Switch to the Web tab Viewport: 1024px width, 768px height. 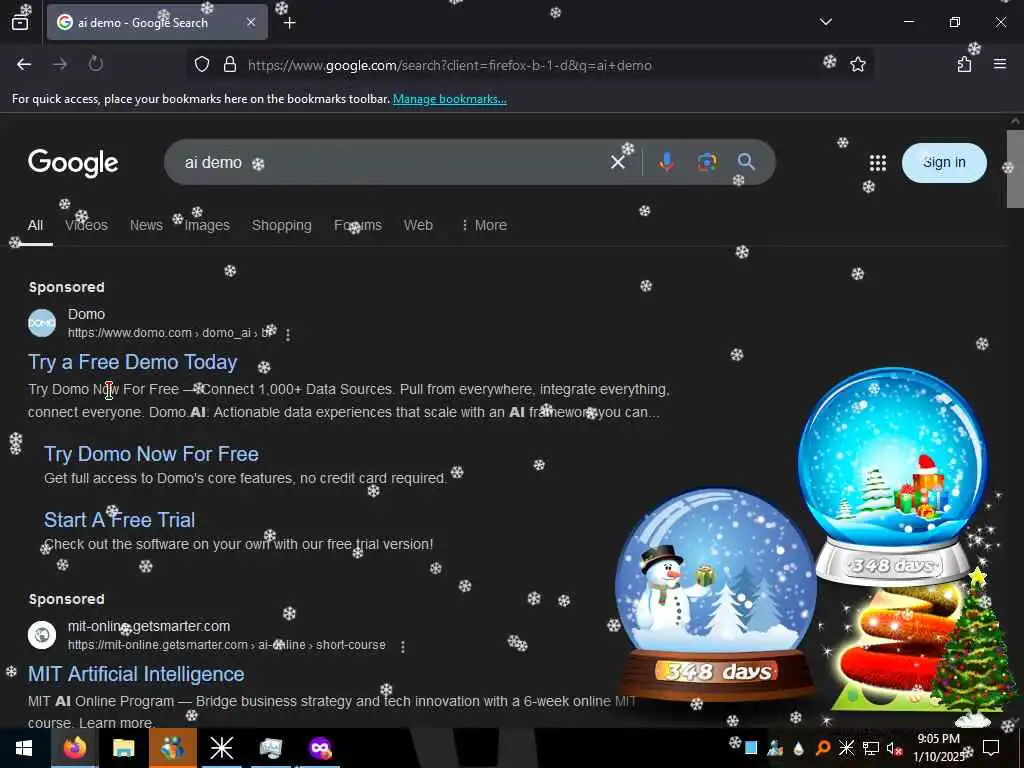pos(418,225)
